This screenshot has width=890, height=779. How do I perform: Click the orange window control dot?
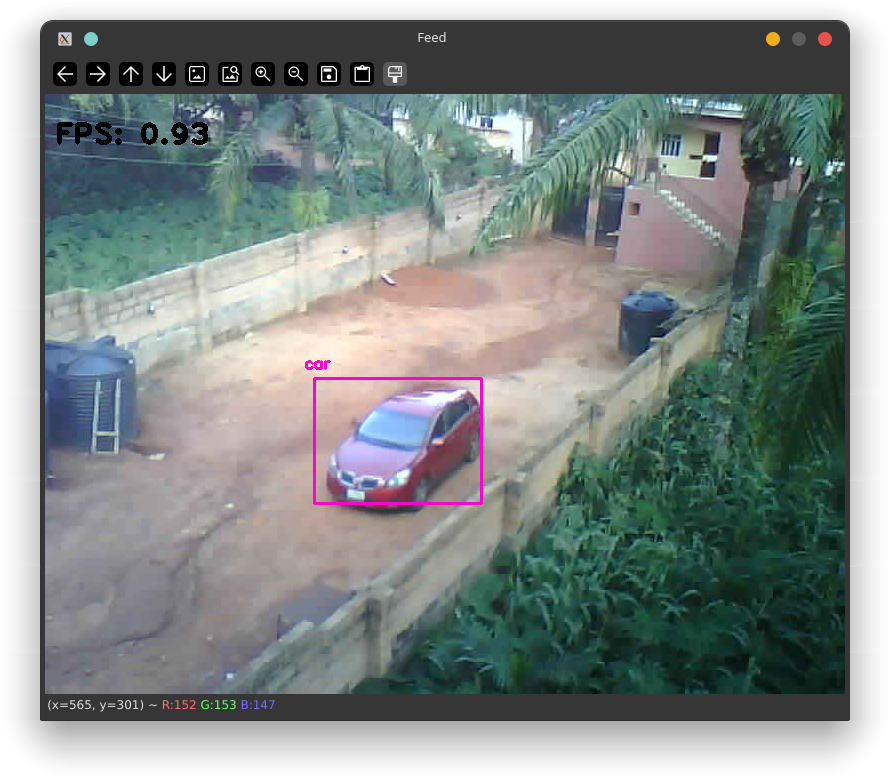(x=772, y=38)
